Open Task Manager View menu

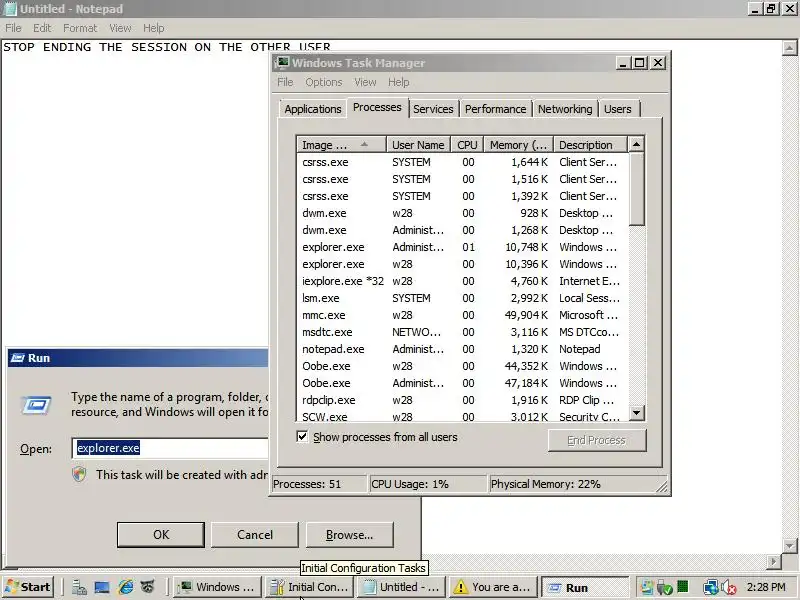[365, 82]
